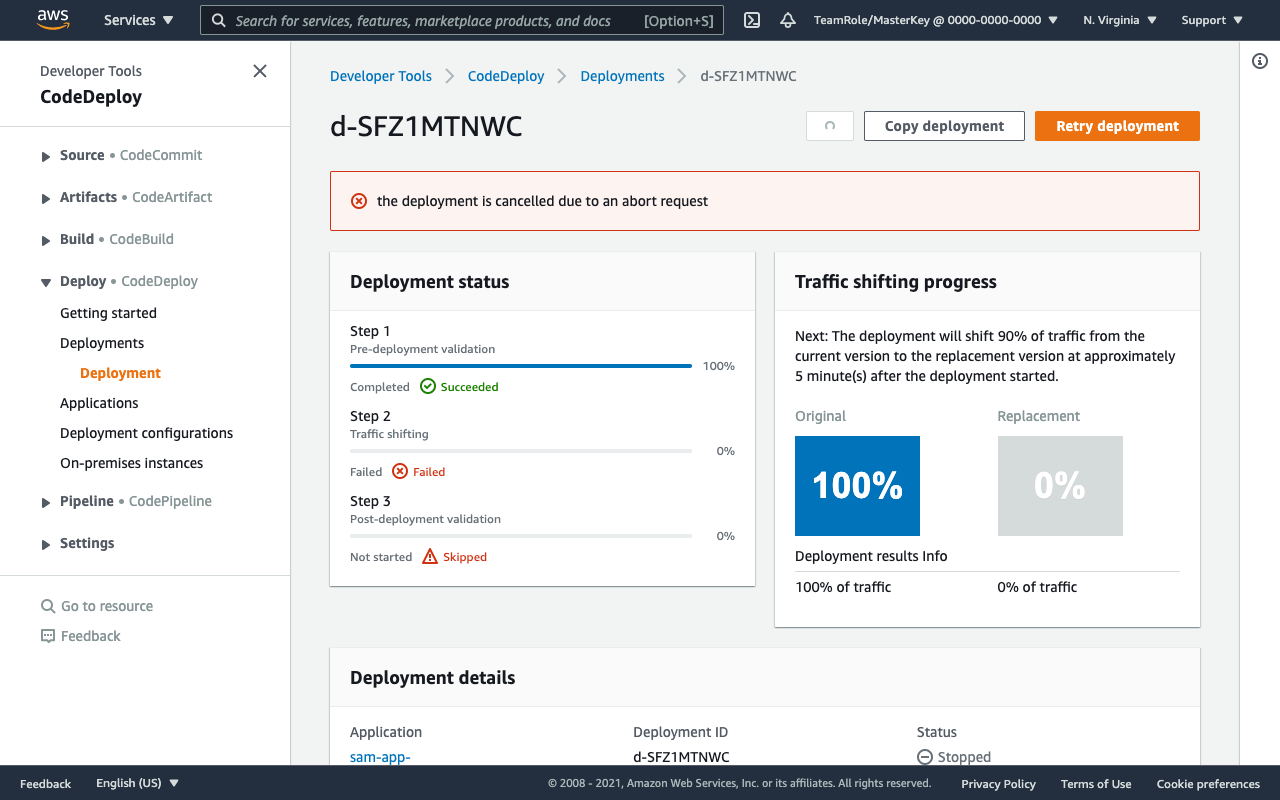This screenshot has height=800, width=1280.
Task: Click the Feedback link in the sidebar
Action: pyautogui.click(x=90, y=636)
